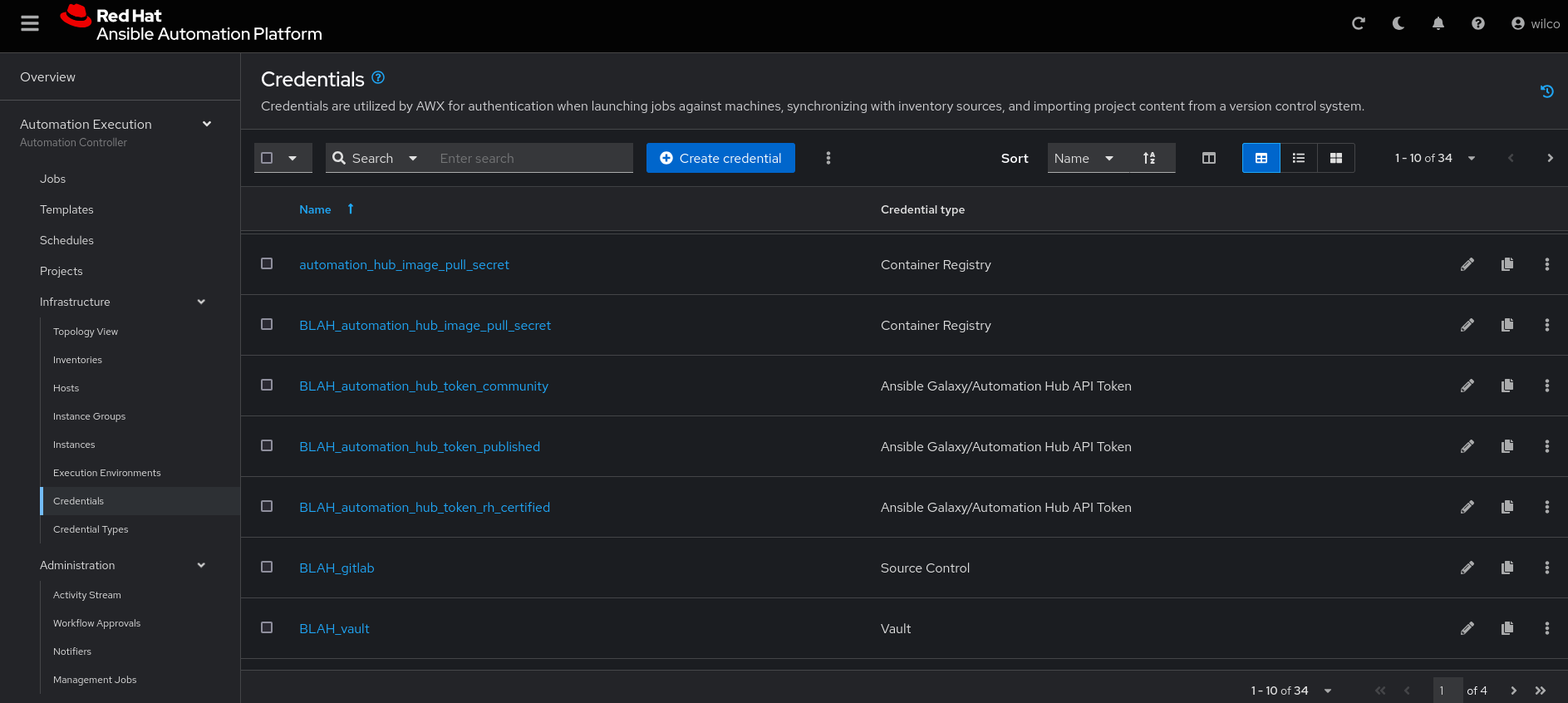The width and height of the screenshot is (1568, 703).
Task: Open the Search filter type dropdown
Action: 376,158
